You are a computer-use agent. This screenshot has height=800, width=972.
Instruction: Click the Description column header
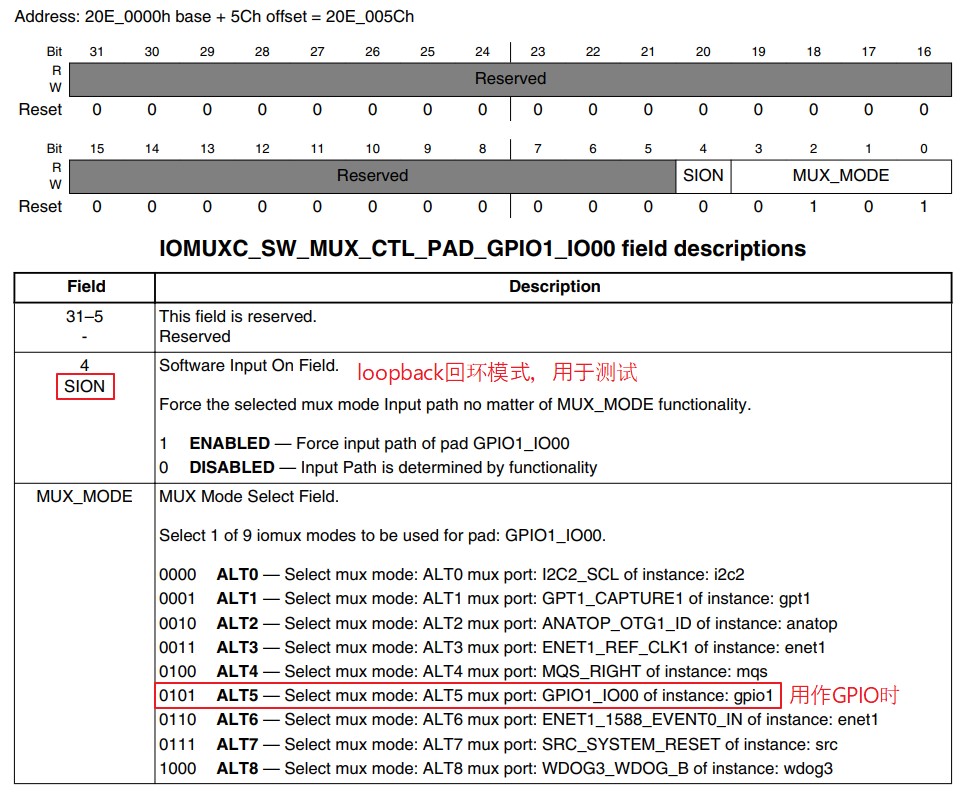click(555, 286)
